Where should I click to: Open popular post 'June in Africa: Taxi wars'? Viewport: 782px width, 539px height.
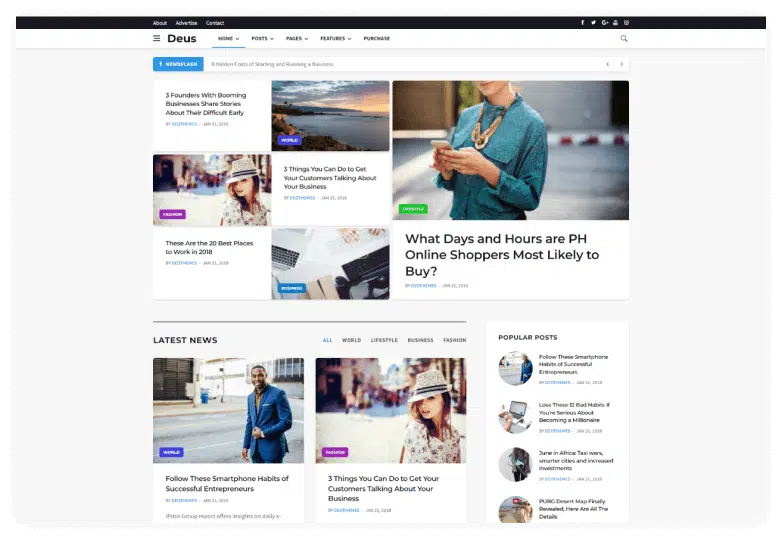point(576,461)
